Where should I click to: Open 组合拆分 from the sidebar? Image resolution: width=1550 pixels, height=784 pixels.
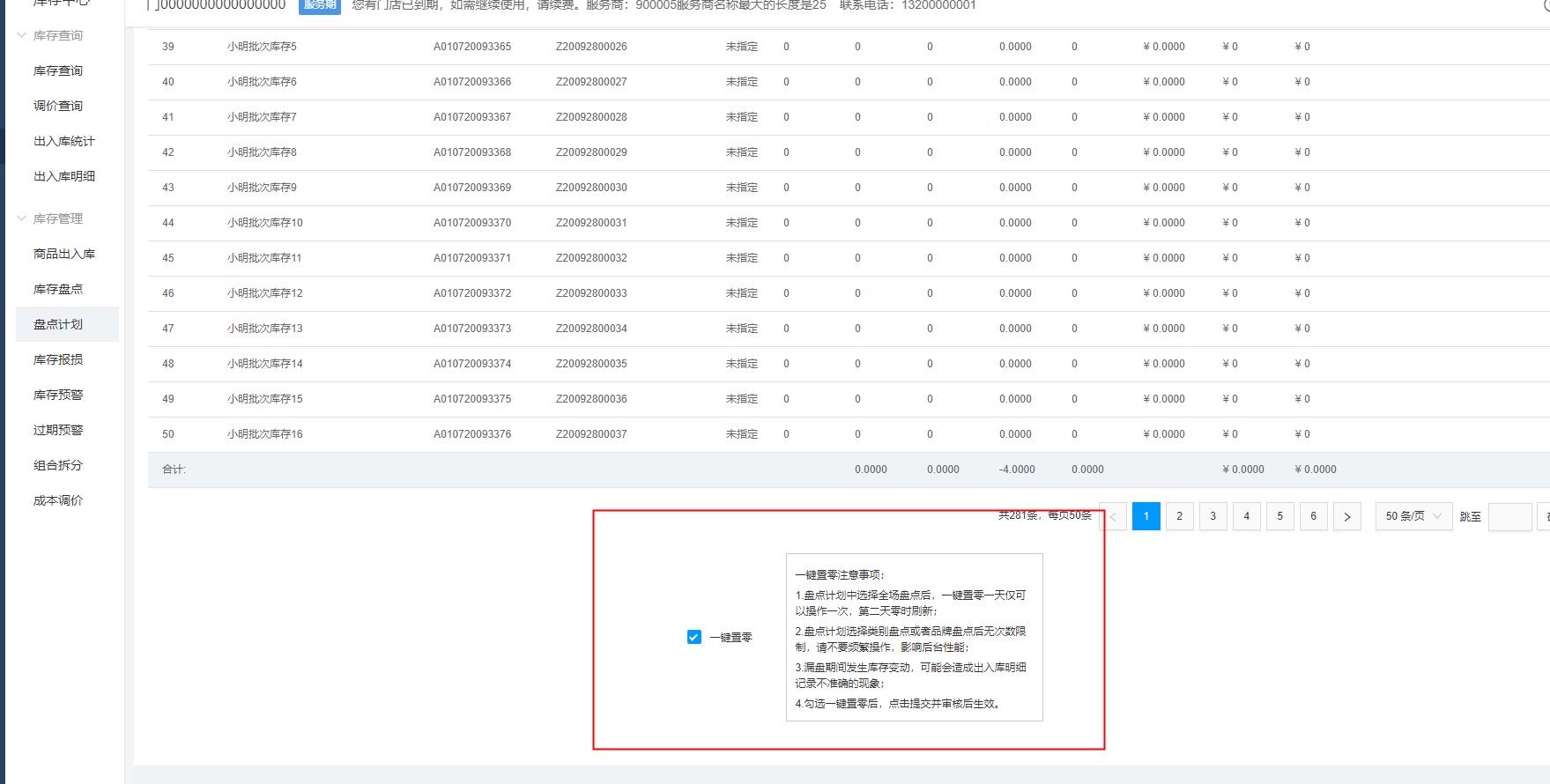(x=58, y=465)
